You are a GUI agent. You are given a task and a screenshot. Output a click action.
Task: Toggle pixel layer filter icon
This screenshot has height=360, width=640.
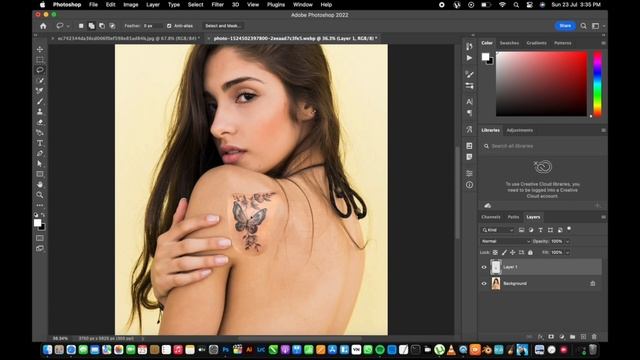[521, 230]
